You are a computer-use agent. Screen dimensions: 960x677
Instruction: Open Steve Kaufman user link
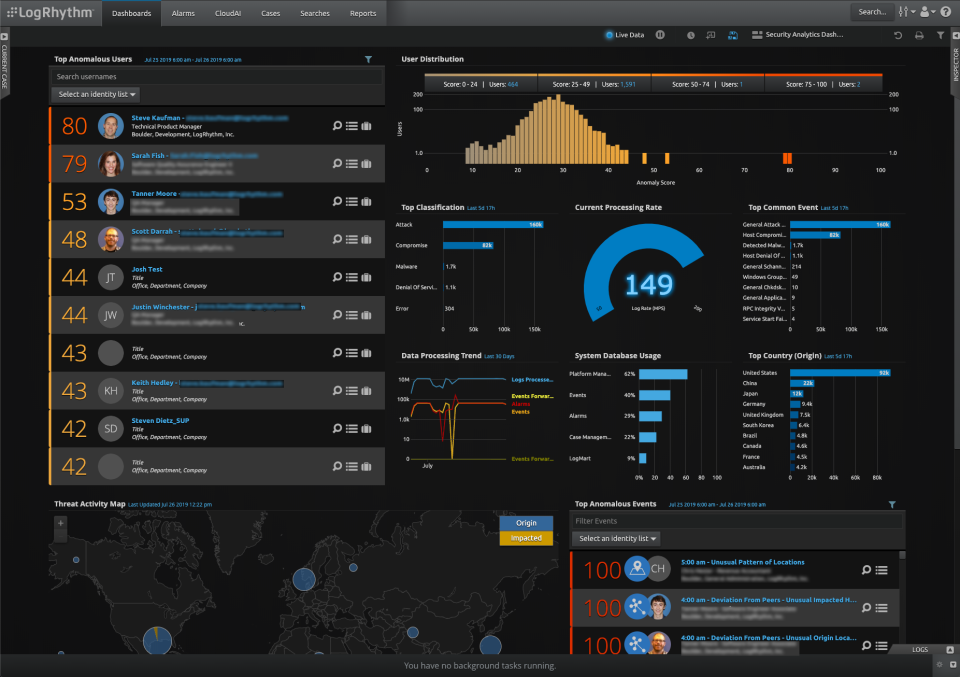pyautogui.click(x=156, y=118)
